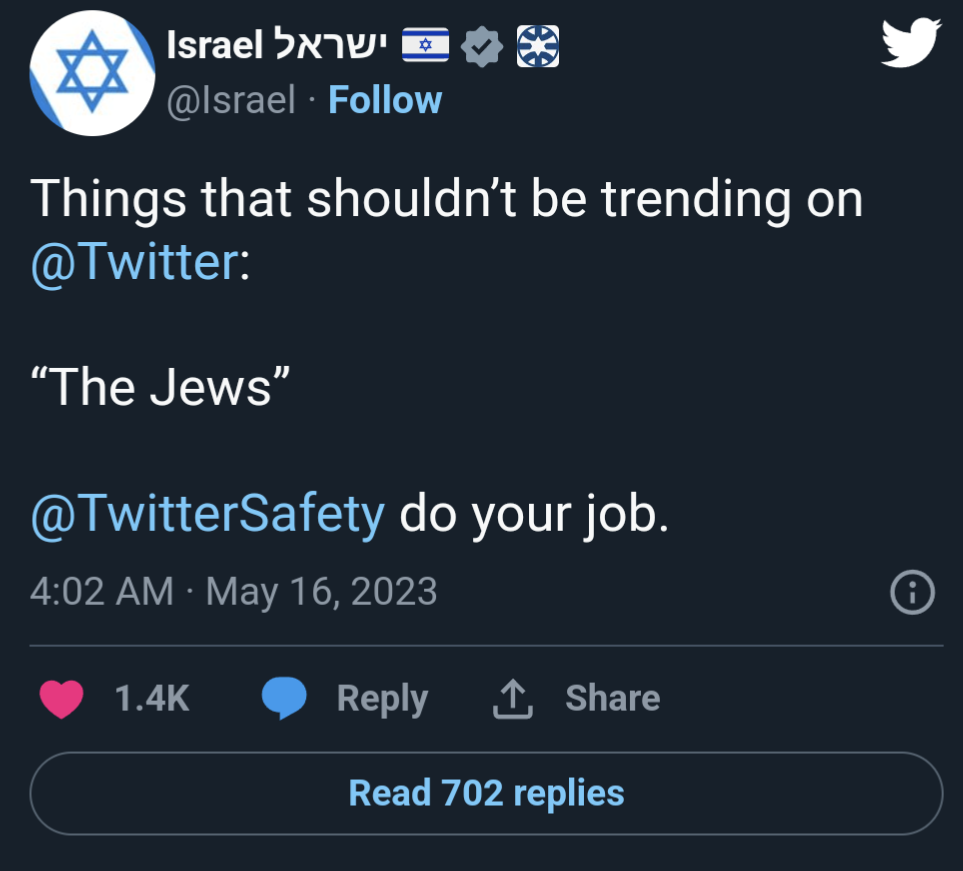This screenshot has height=871, width=963.
Task: Click Read 702 replies button
Action: coord(486,793)
